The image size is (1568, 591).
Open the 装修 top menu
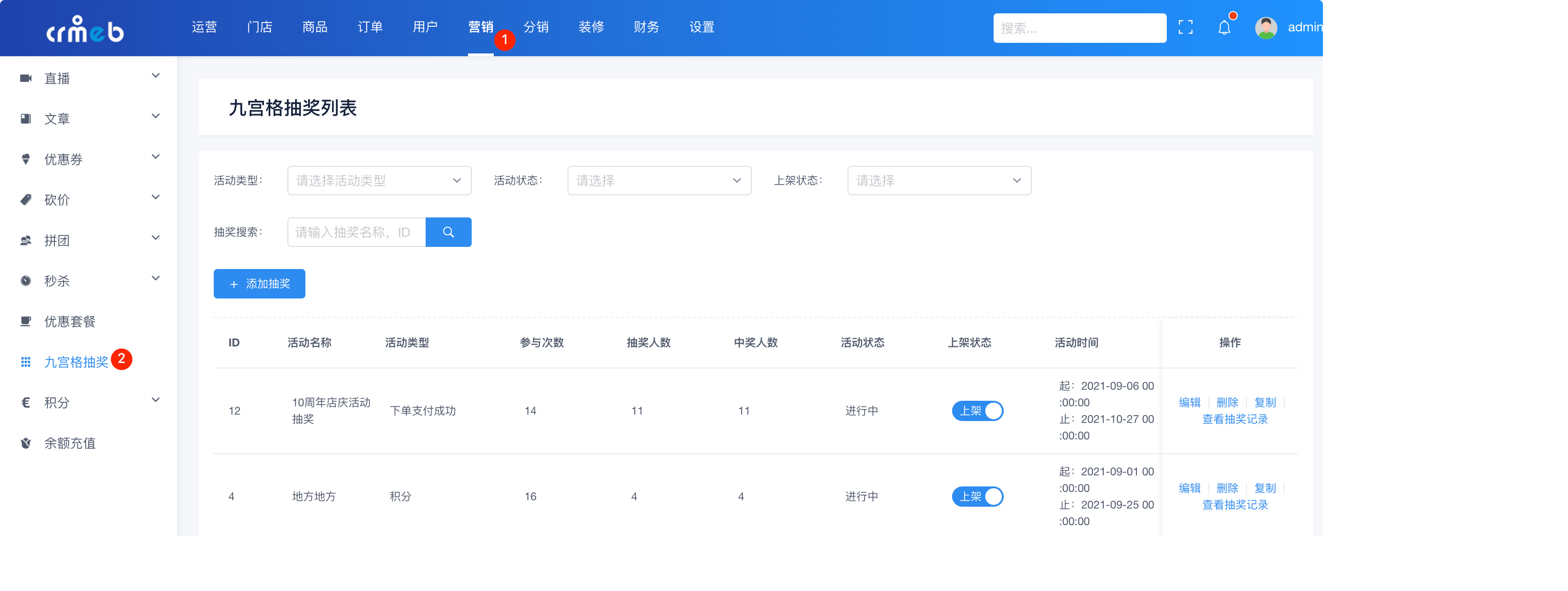coord(591,27)
